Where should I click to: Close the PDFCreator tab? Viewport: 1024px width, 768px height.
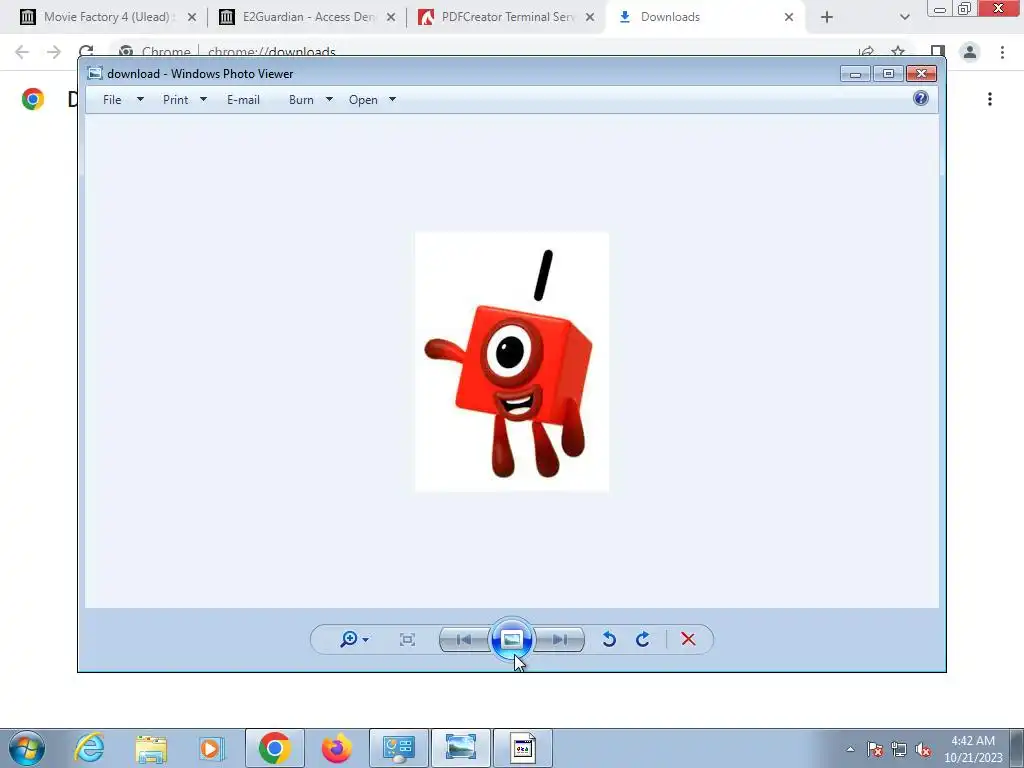(590, 17)
